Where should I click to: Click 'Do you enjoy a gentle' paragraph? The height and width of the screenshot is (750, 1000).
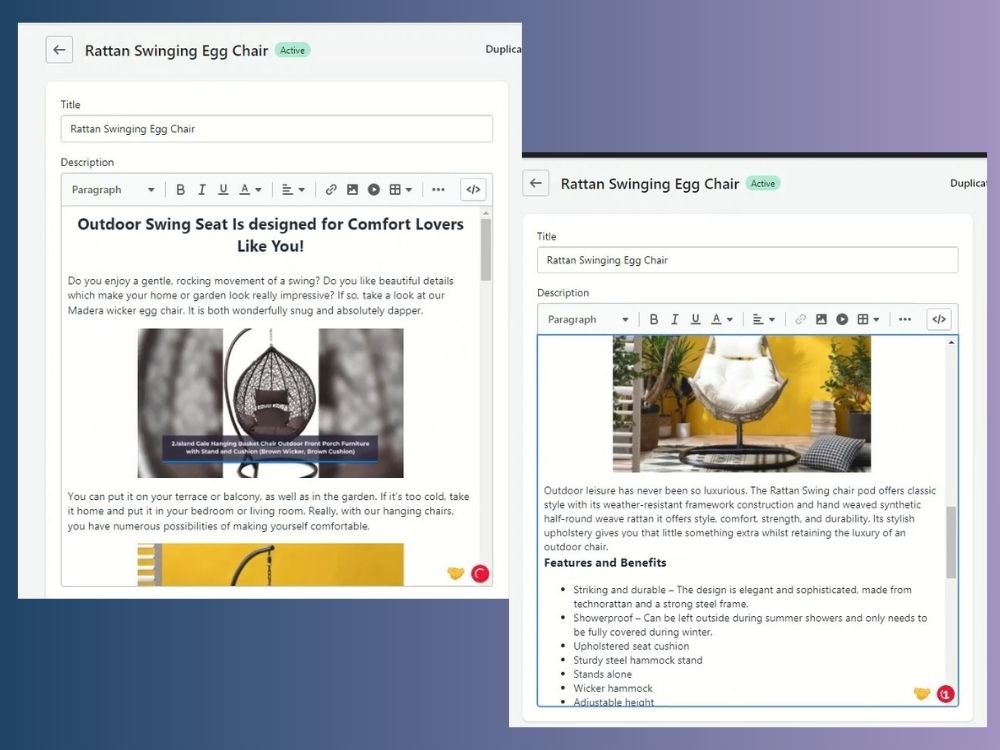[261, 295]
